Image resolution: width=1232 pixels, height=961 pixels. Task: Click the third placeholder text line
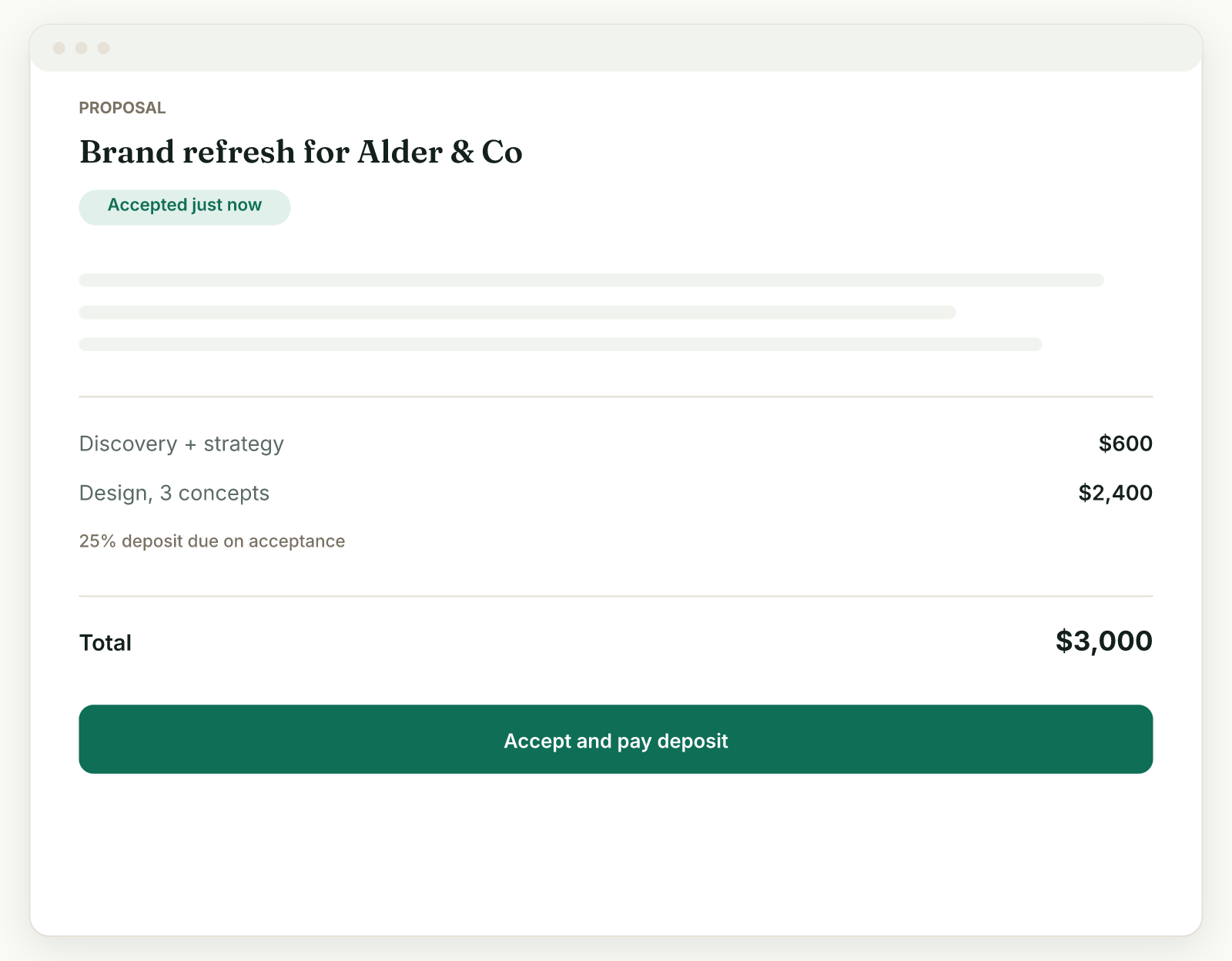click(x=561, y=344)
